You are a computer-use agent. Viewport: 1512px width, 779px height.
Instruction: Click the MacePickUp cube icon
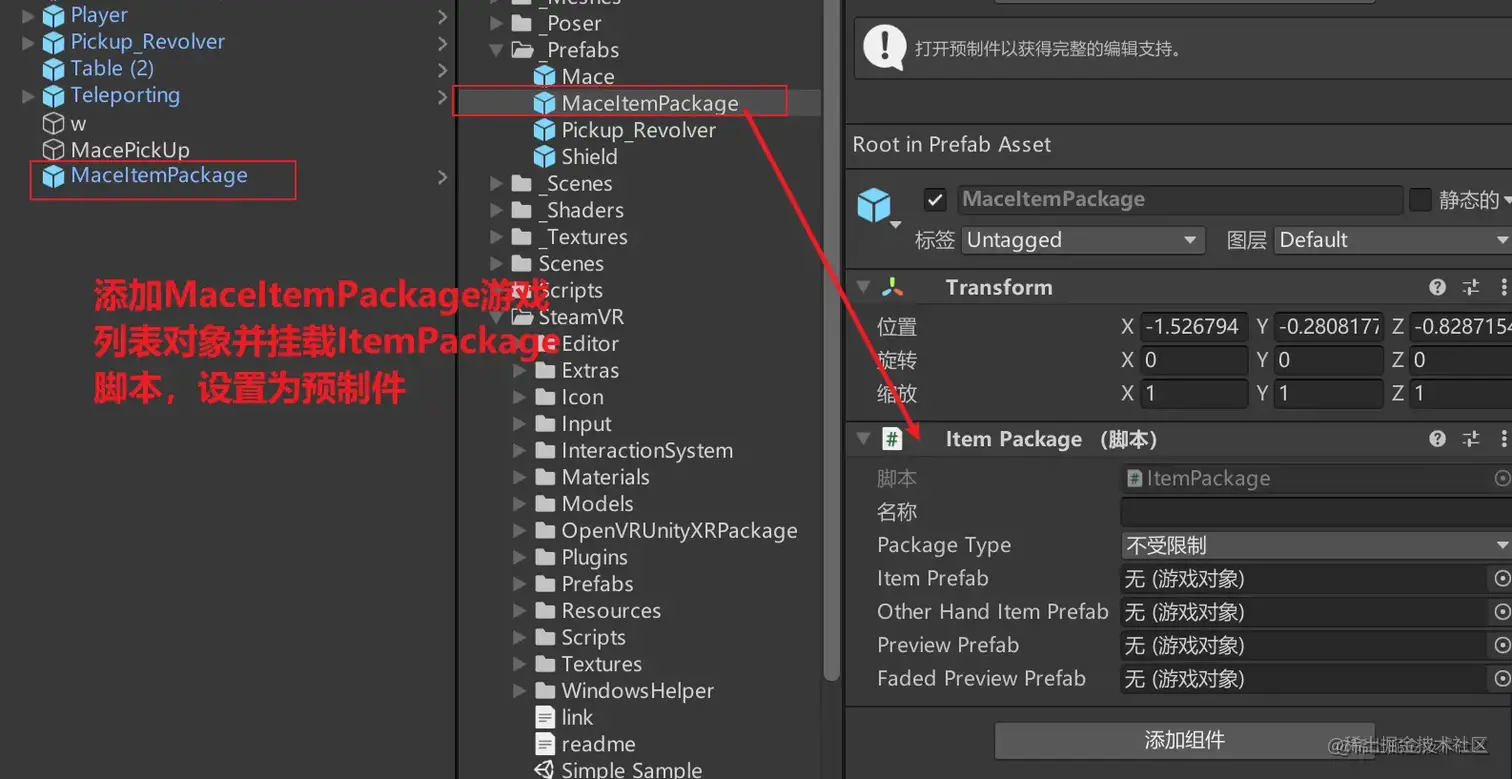pyautogui.click(x=53, y=150)
